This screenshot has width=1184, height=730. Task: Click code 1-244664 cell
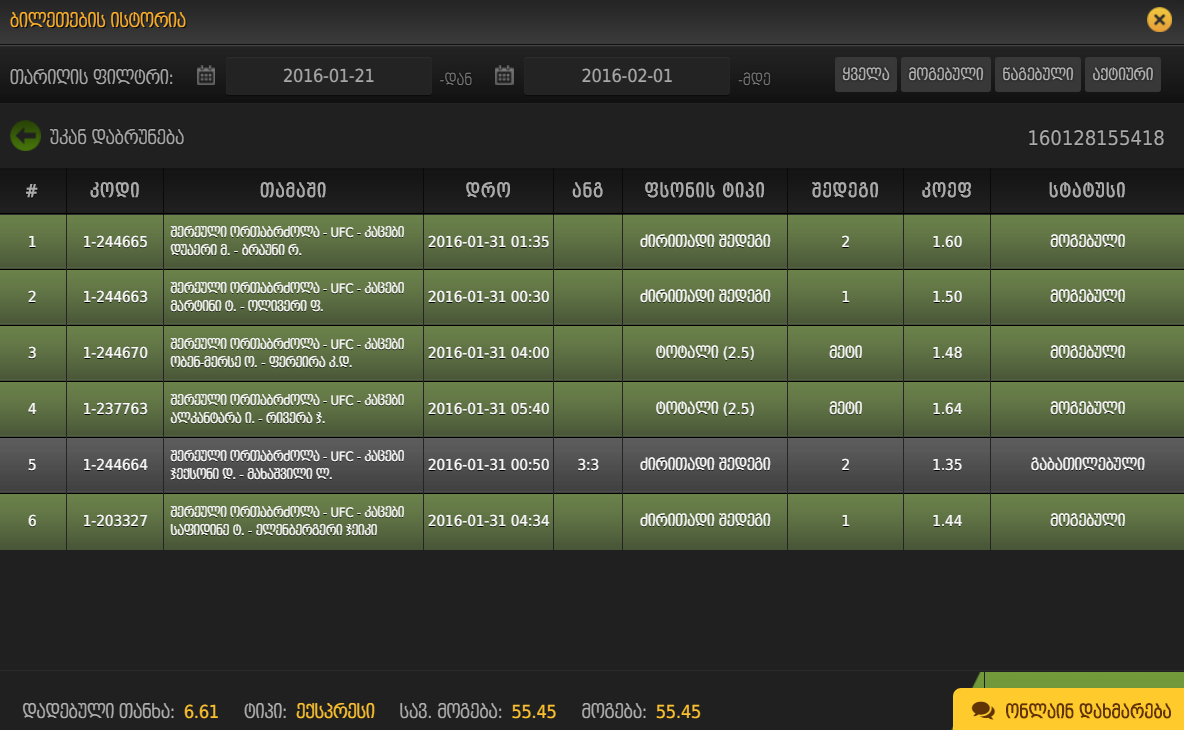[115, 464]
